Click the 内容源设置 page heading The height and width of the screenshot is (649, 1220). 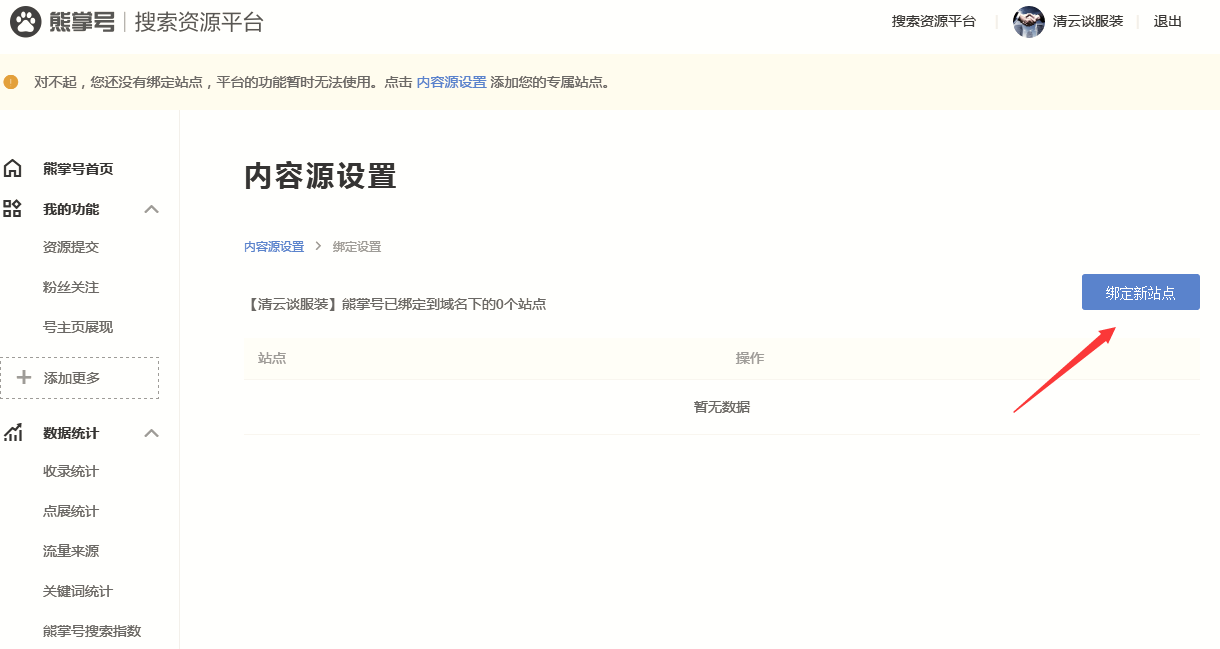(320, 176)
